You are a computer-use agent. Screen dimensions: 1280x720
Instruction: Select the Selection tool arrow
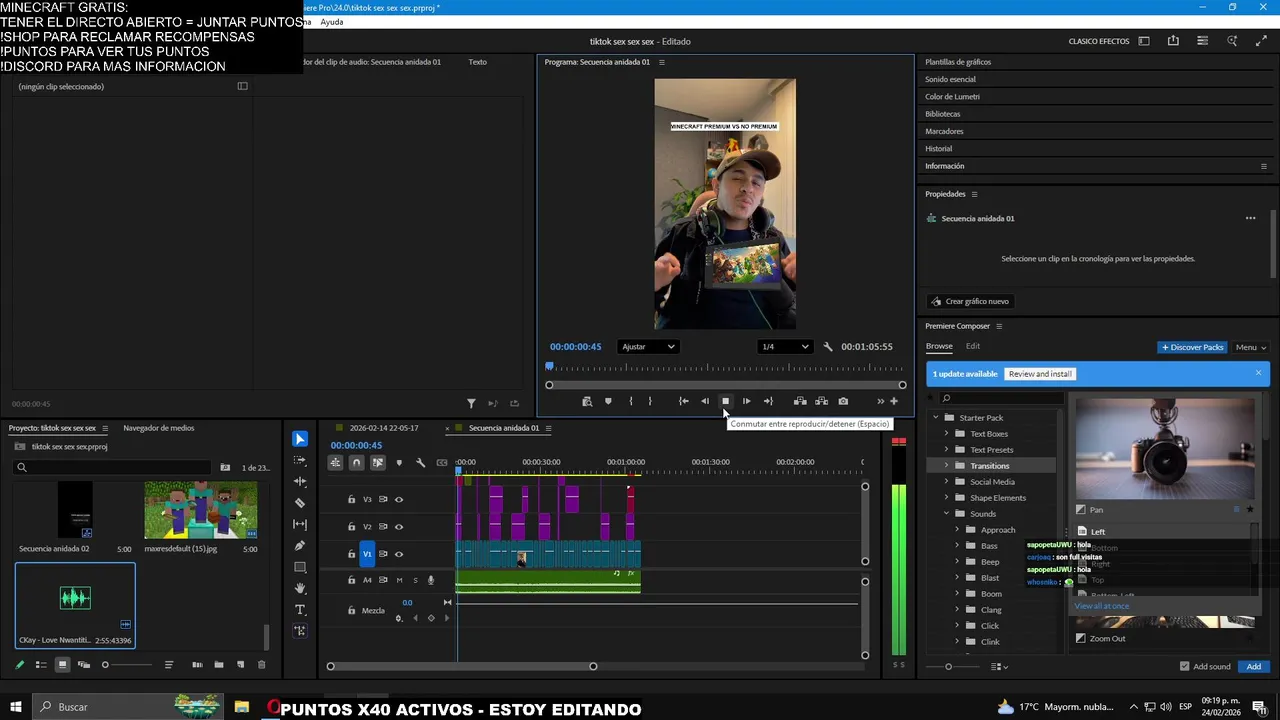coord(300,439)
